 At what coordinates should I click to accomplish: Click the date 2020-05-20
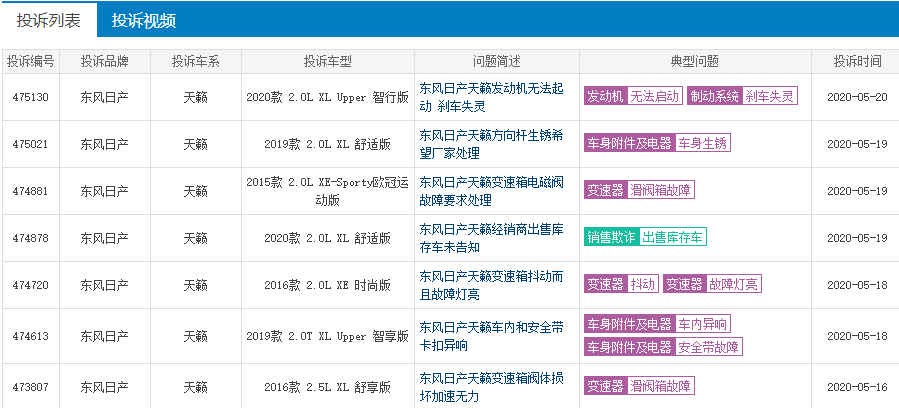pyautogui.click(x=857, y=97)
